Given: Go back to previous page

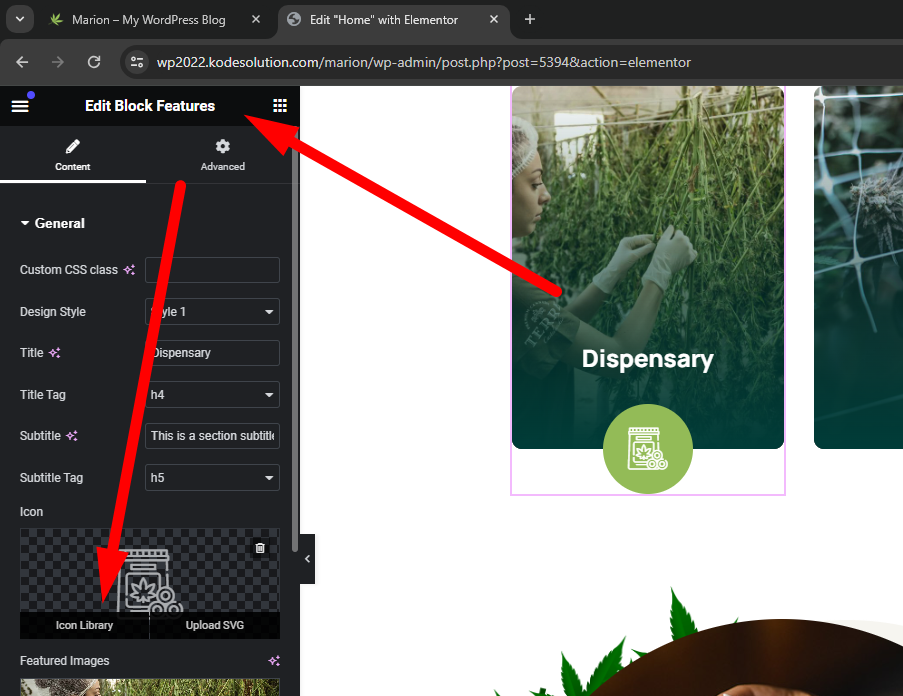Looking at the screenshot, I should click(22, 62).
